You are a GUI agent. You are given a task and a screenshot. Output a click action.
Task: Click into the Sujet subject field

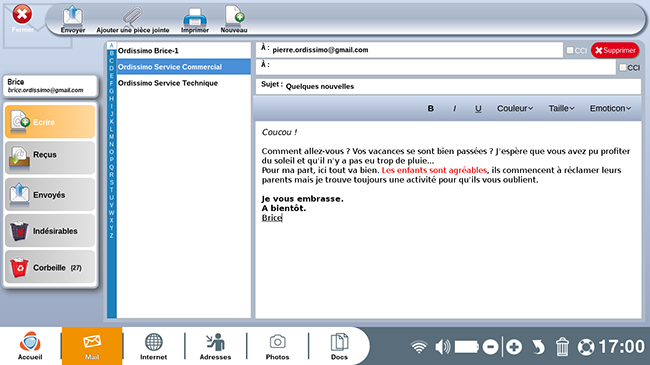point(449,86)
